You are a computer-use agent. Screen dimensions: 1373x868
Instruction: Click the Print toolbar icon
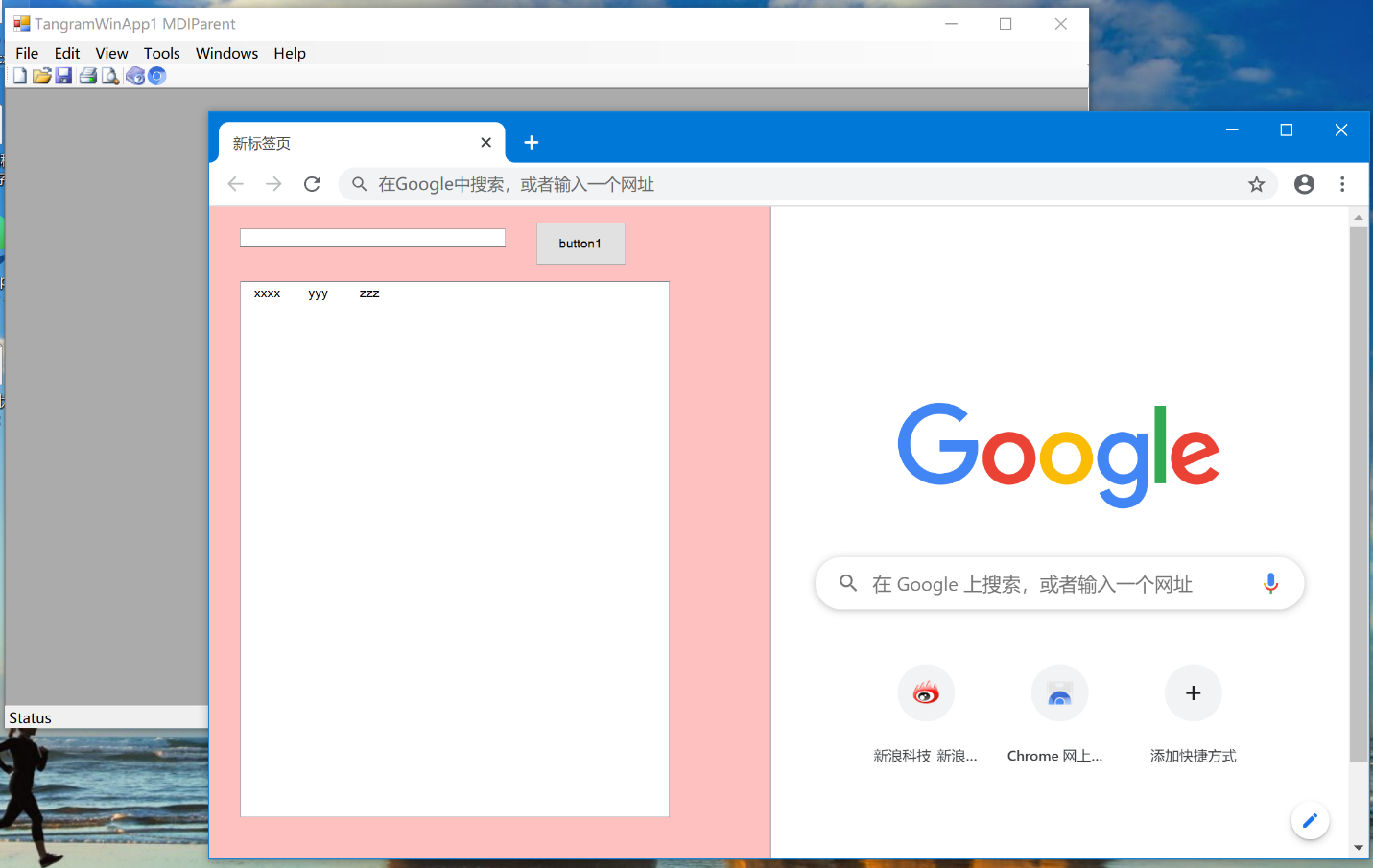88,76
